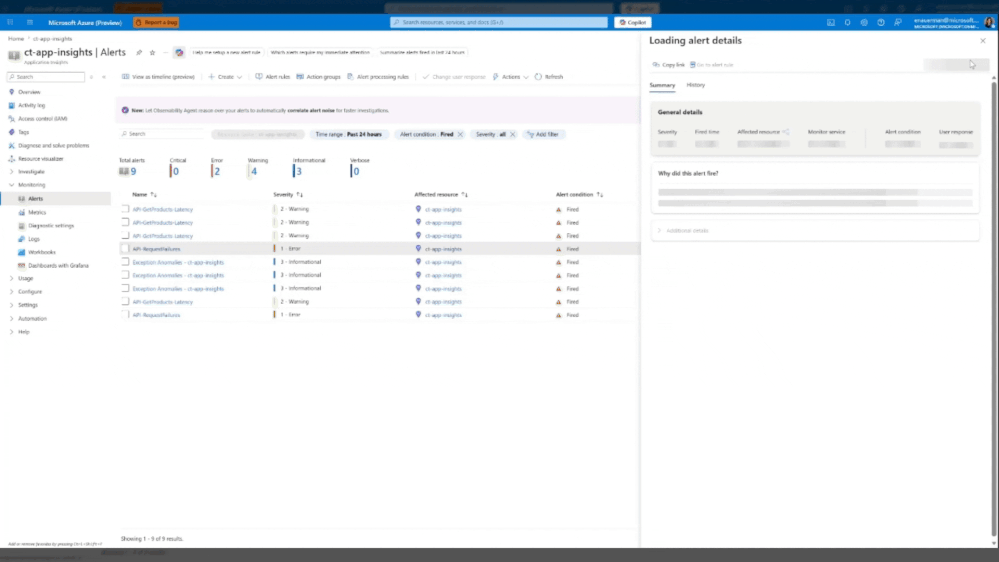999x562 pixels.
Task: Focus the global search resources box
Action: [x=499, y=22]
